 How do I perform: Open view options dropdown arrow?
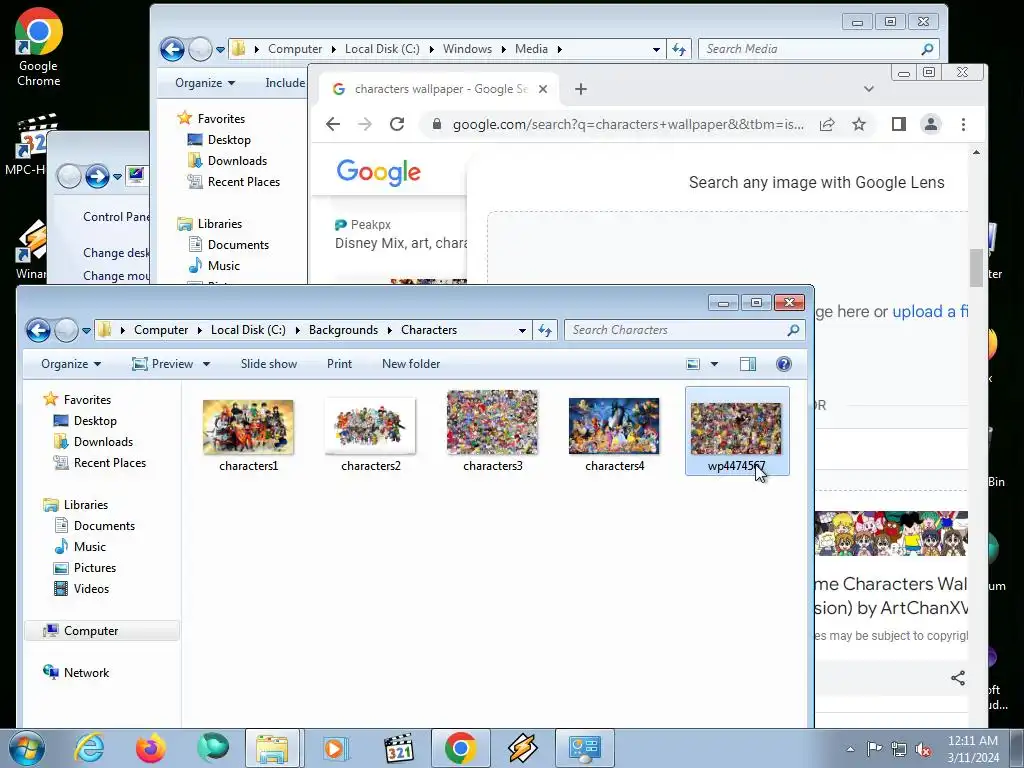pos(714,364)
